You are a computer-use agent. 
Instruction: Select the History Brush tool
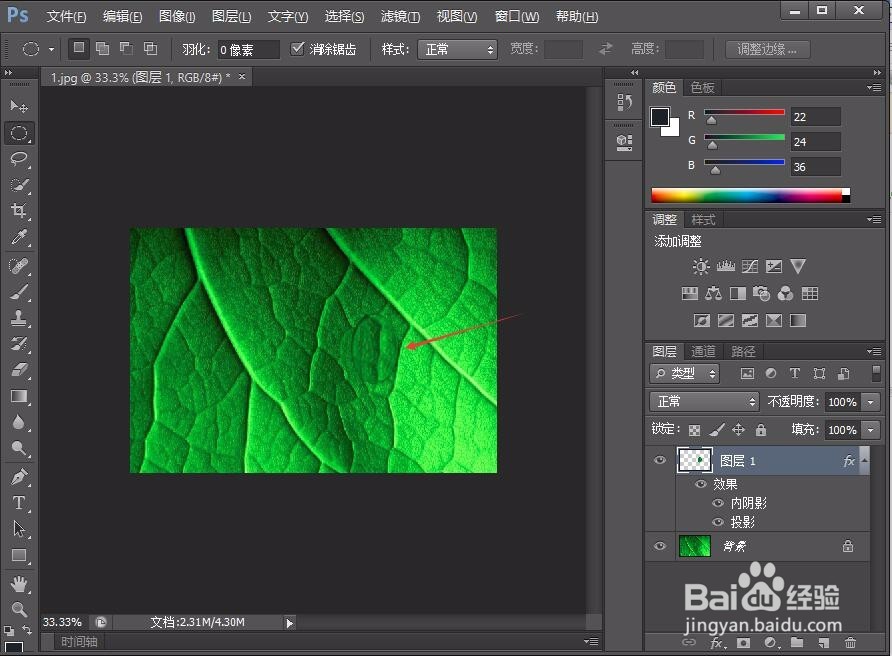[19, 344]
